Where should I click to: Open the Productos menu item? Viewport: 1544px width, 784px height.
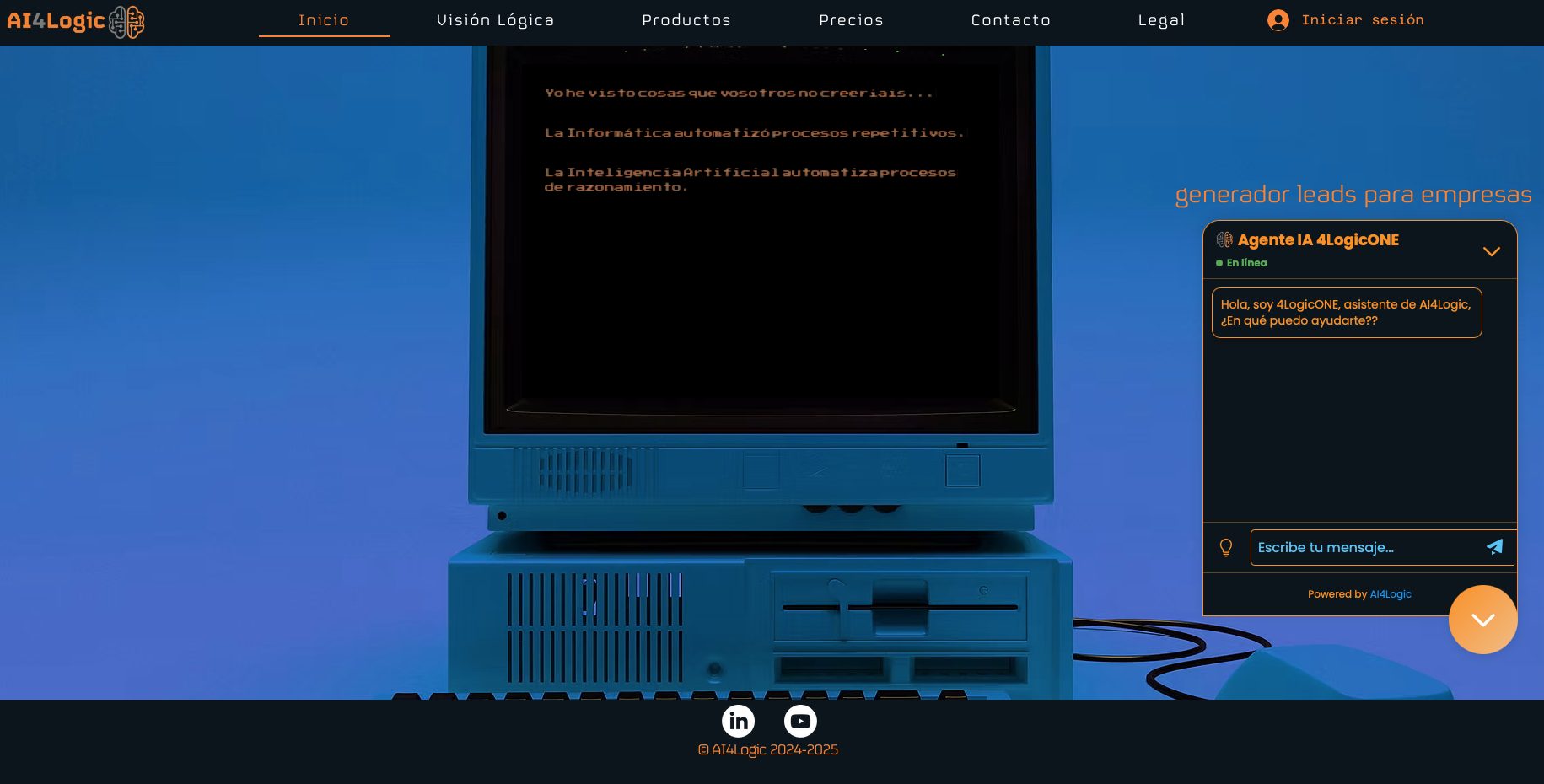686,20
